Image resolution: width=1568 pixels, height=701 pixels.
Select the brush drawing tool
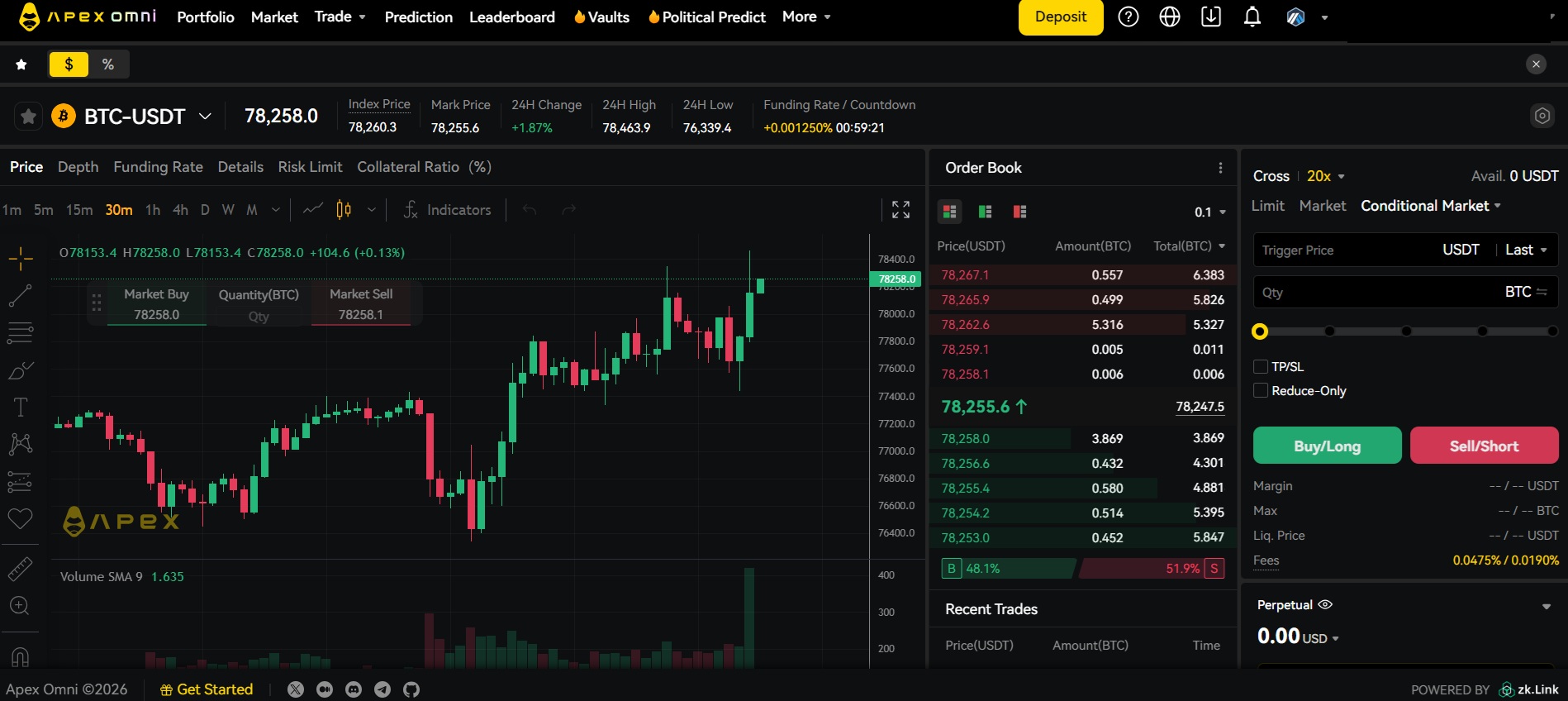21,370
